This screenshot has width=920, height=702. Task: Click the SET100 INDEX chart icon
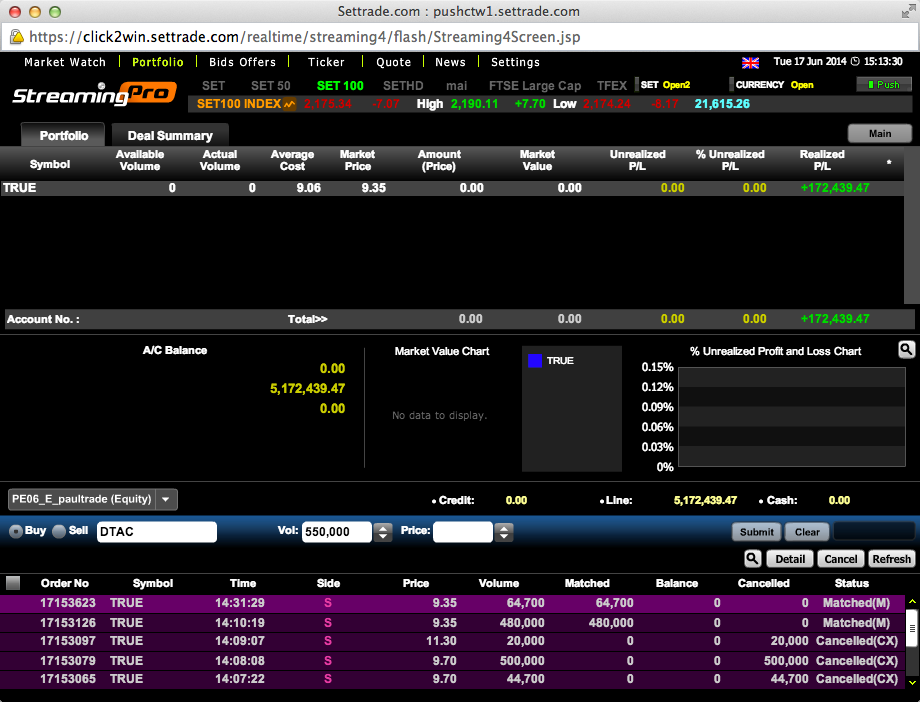point(289,104)
